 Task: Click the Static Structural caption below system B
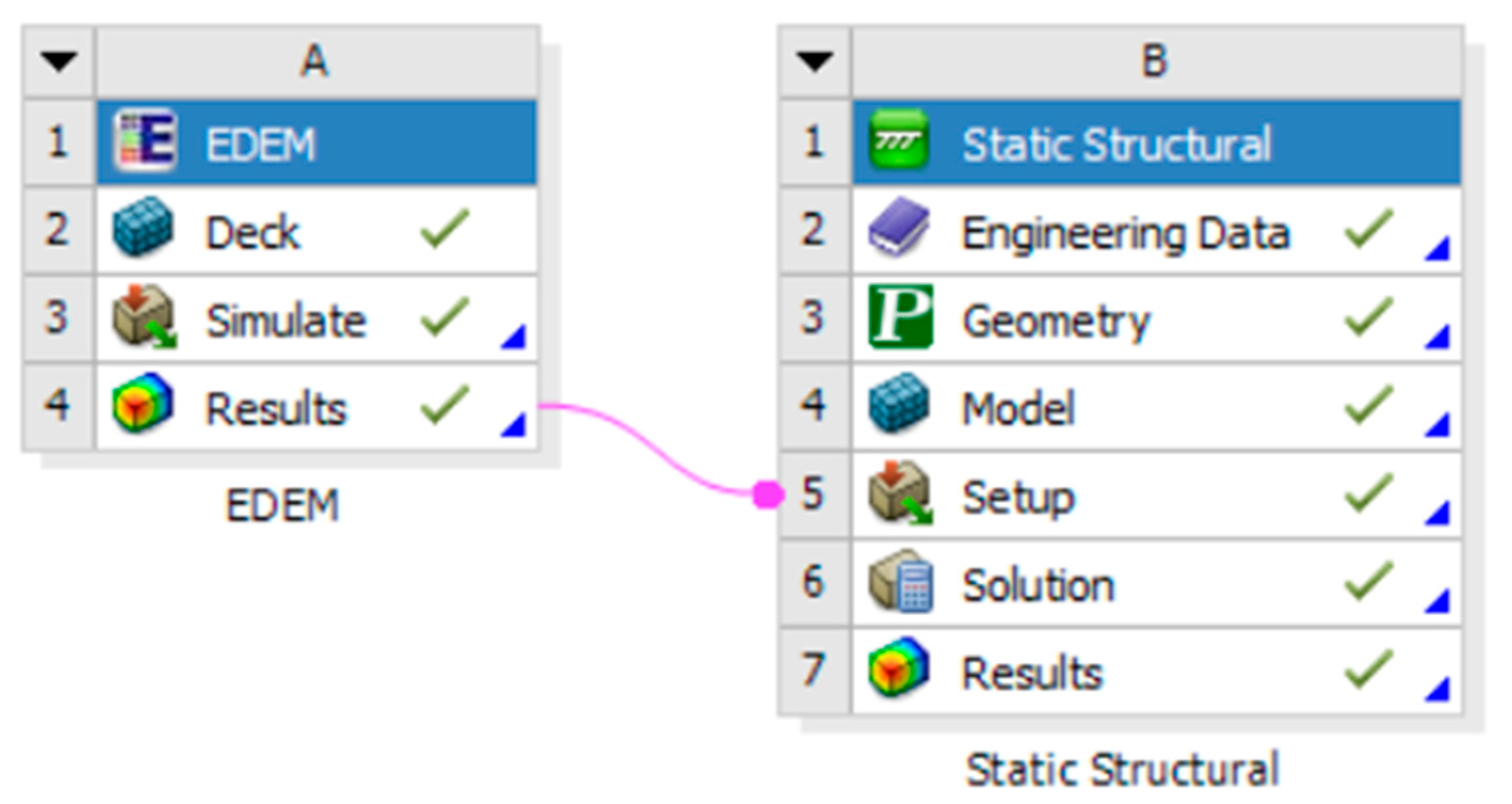1122,770
